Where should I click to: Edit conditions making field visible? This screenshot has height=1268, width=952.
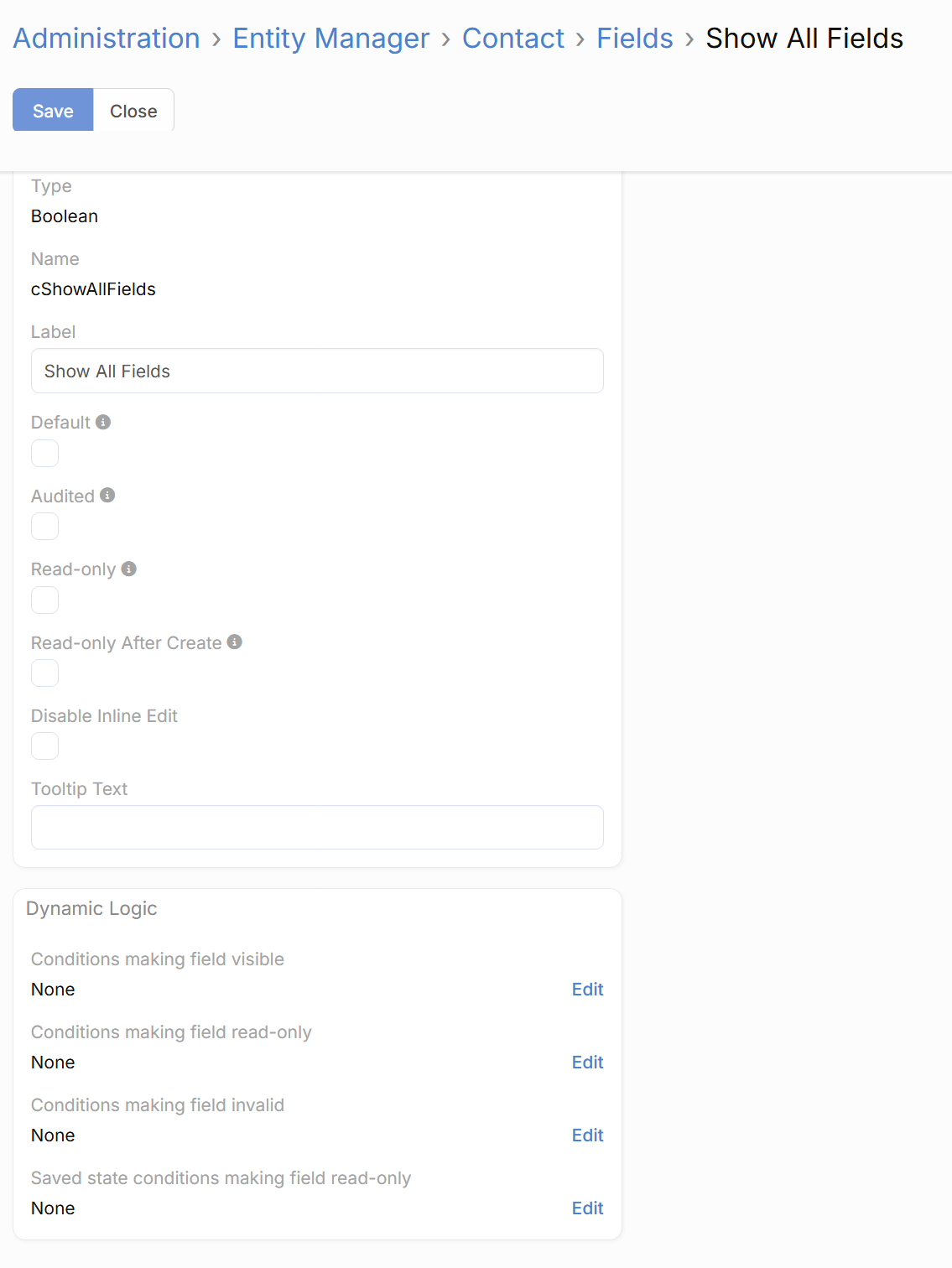[587, 990]
